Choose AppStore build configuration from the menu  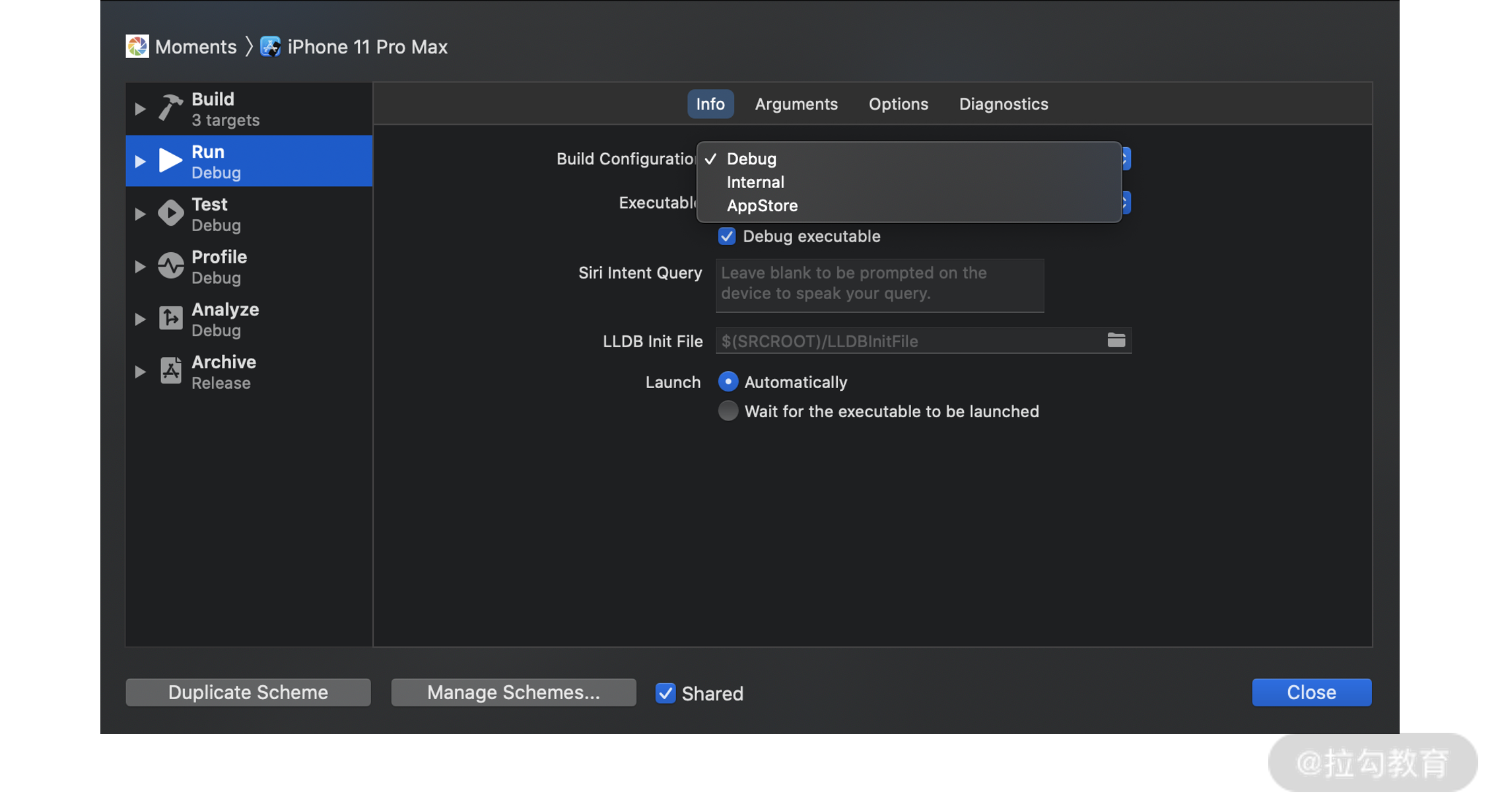pos(762,206)
